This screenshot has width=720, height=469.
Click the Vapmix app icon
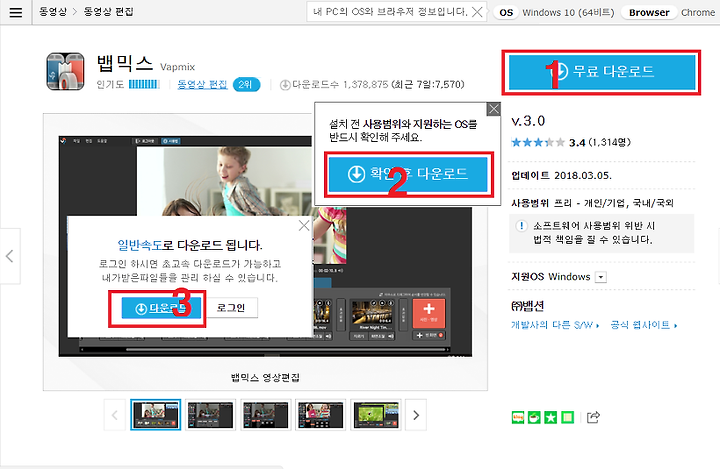[65, 71]
